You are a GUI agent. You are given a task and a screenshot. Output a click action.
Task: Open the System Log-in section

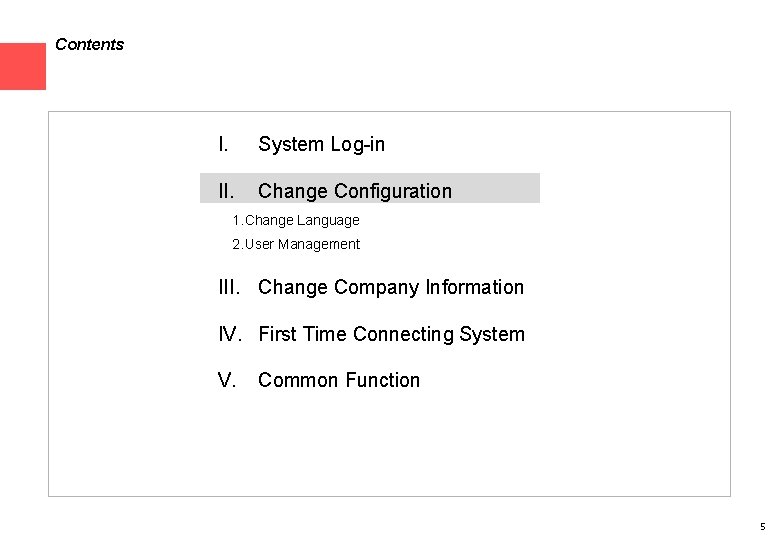coord(321,144)
